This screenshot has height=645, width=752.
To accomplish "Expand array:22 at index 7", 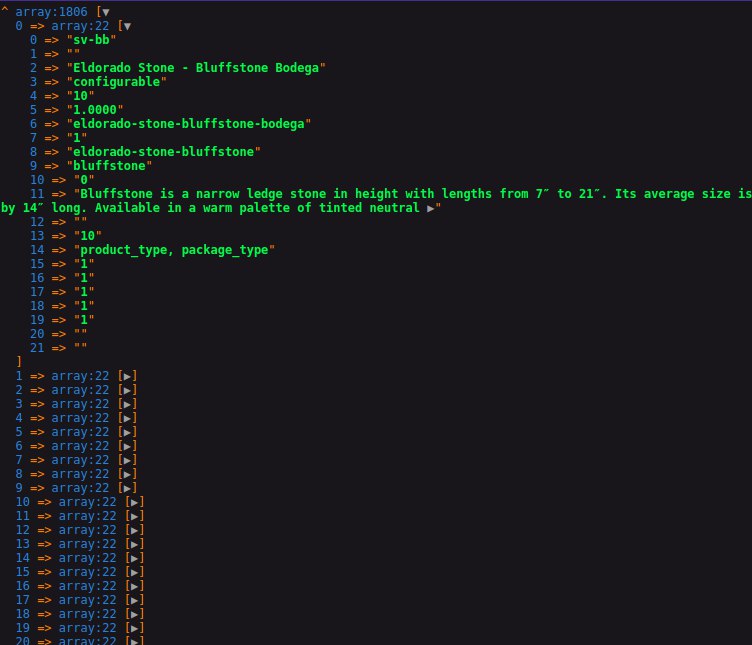I will pos(127,460).
